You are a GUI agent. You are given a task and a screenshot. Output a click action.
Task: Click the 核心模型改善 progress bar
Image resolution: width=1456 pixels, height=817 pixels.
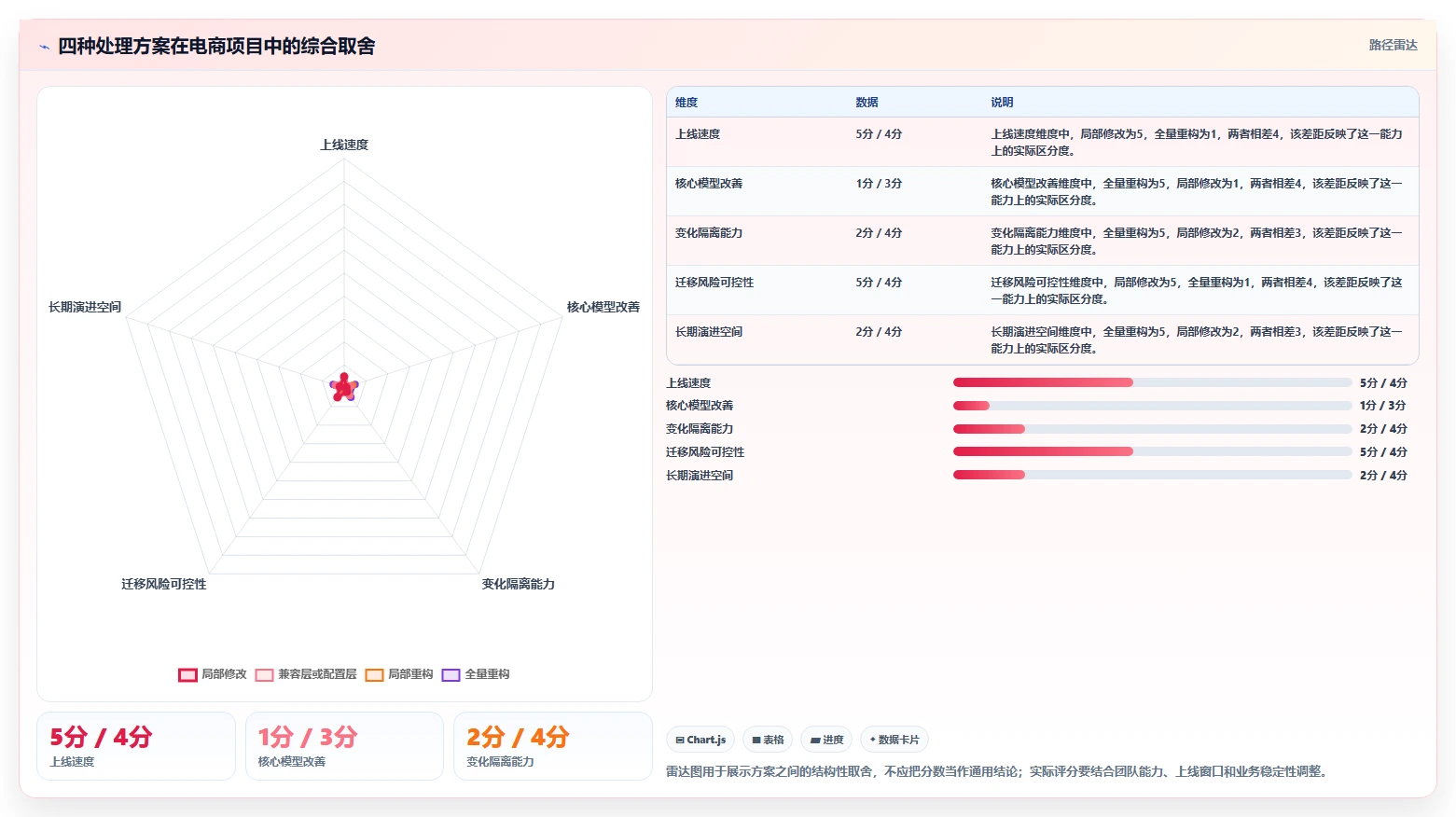coord(1152,406)
